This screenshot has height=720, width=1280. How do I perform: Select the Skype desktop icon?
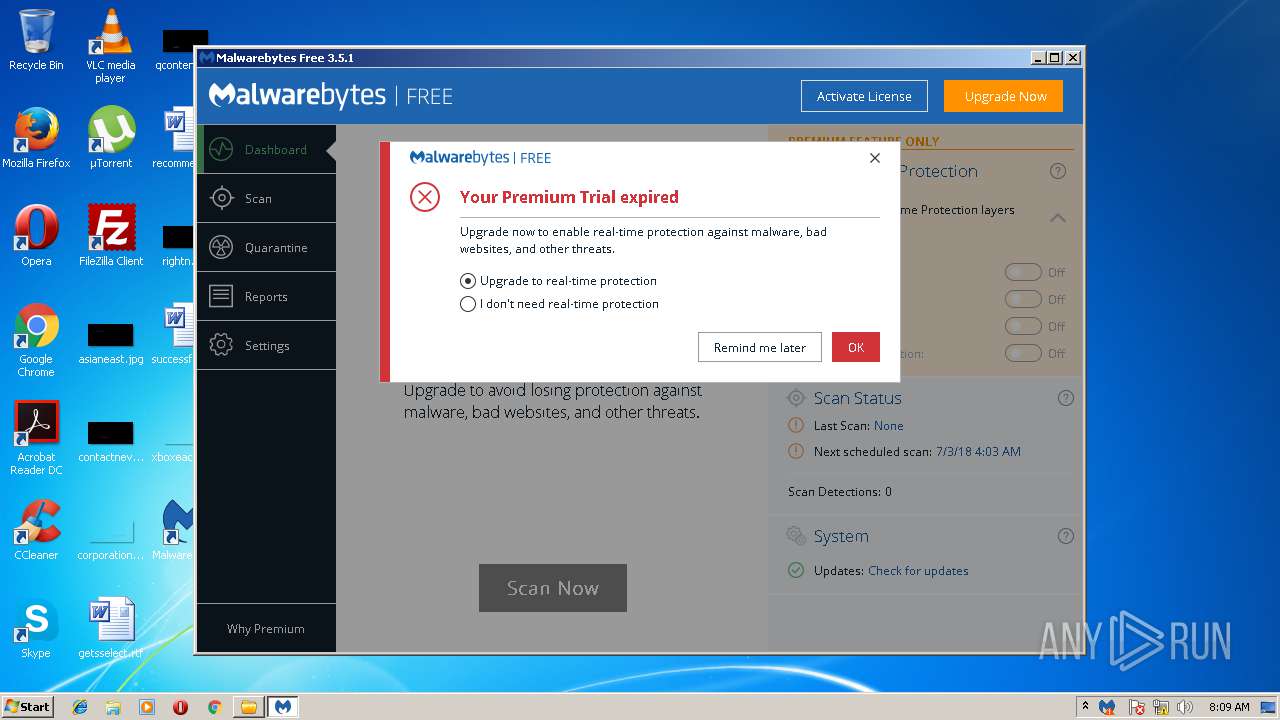coord(36,628)
